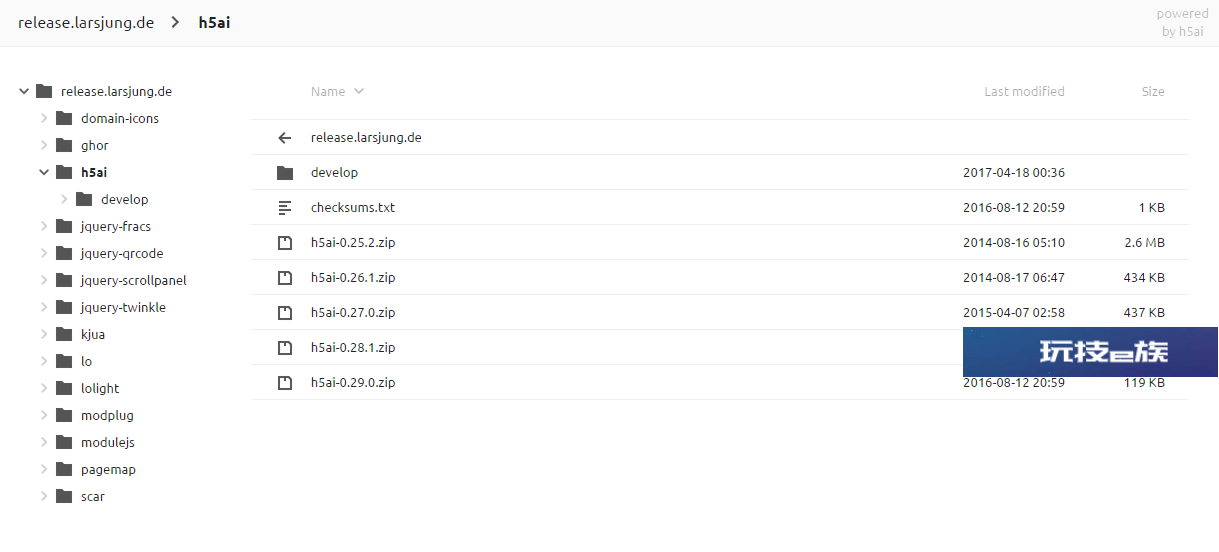Click the 2017-04-18 00:36 date of develop
This screenshot has width=1219, height=552.
pyautogui.click(x=1014, y=173)
